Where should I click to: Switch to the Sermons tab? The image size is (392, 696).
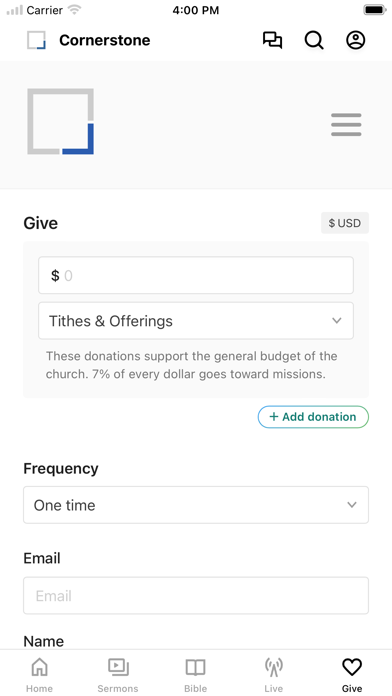(x=118, y=675)
